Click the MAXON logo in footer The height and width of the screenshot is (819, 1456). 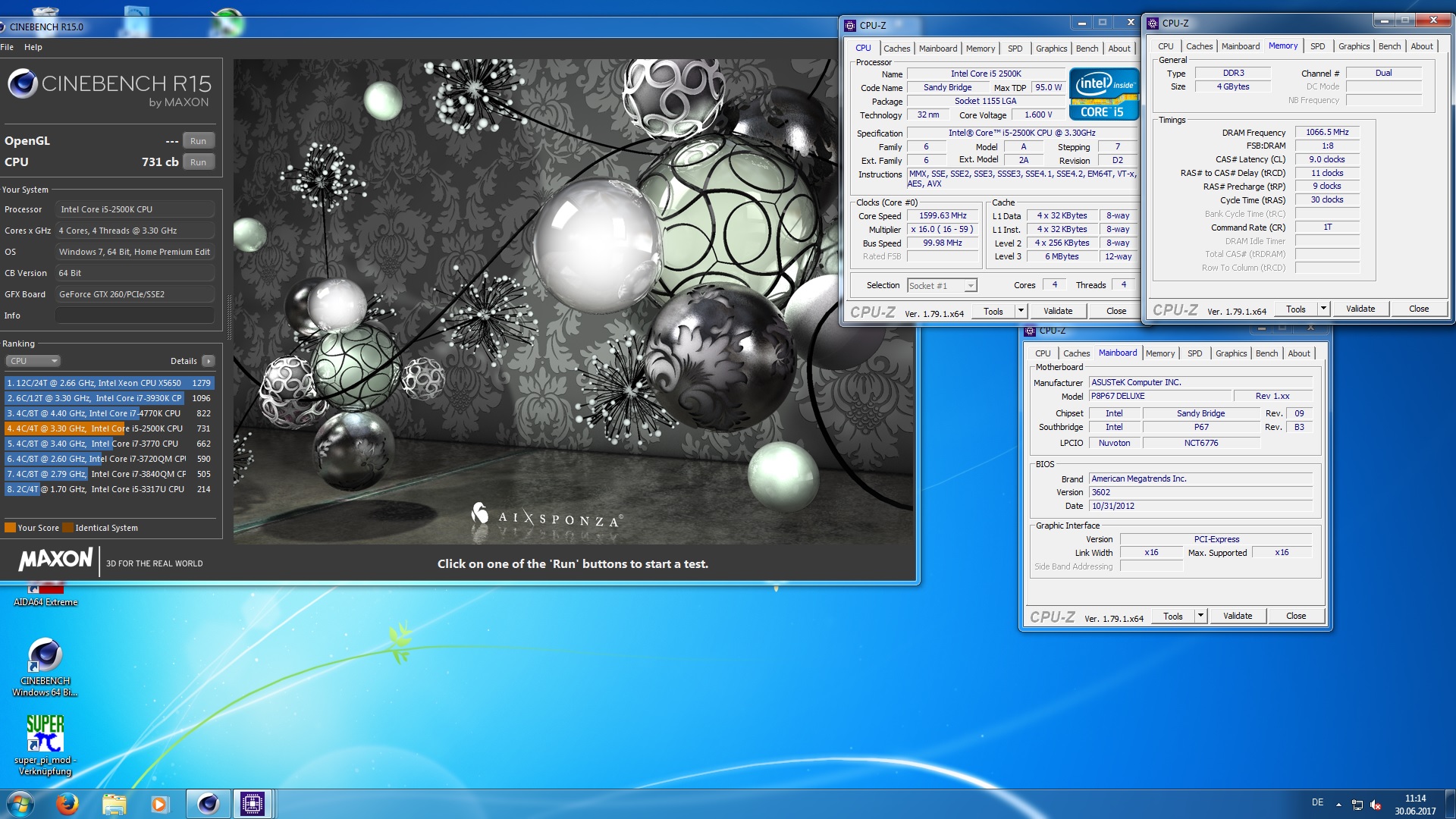[55, 560]
